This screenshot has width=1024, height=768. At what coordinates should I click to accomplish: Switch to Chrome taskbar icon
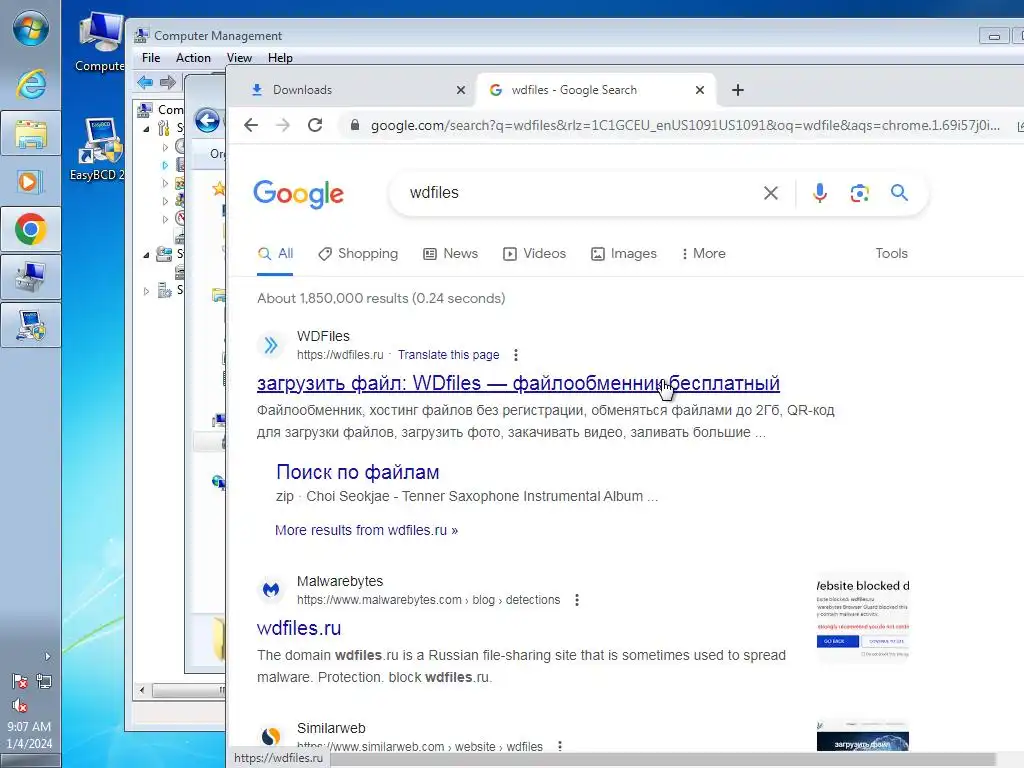(x=31, y=229)
